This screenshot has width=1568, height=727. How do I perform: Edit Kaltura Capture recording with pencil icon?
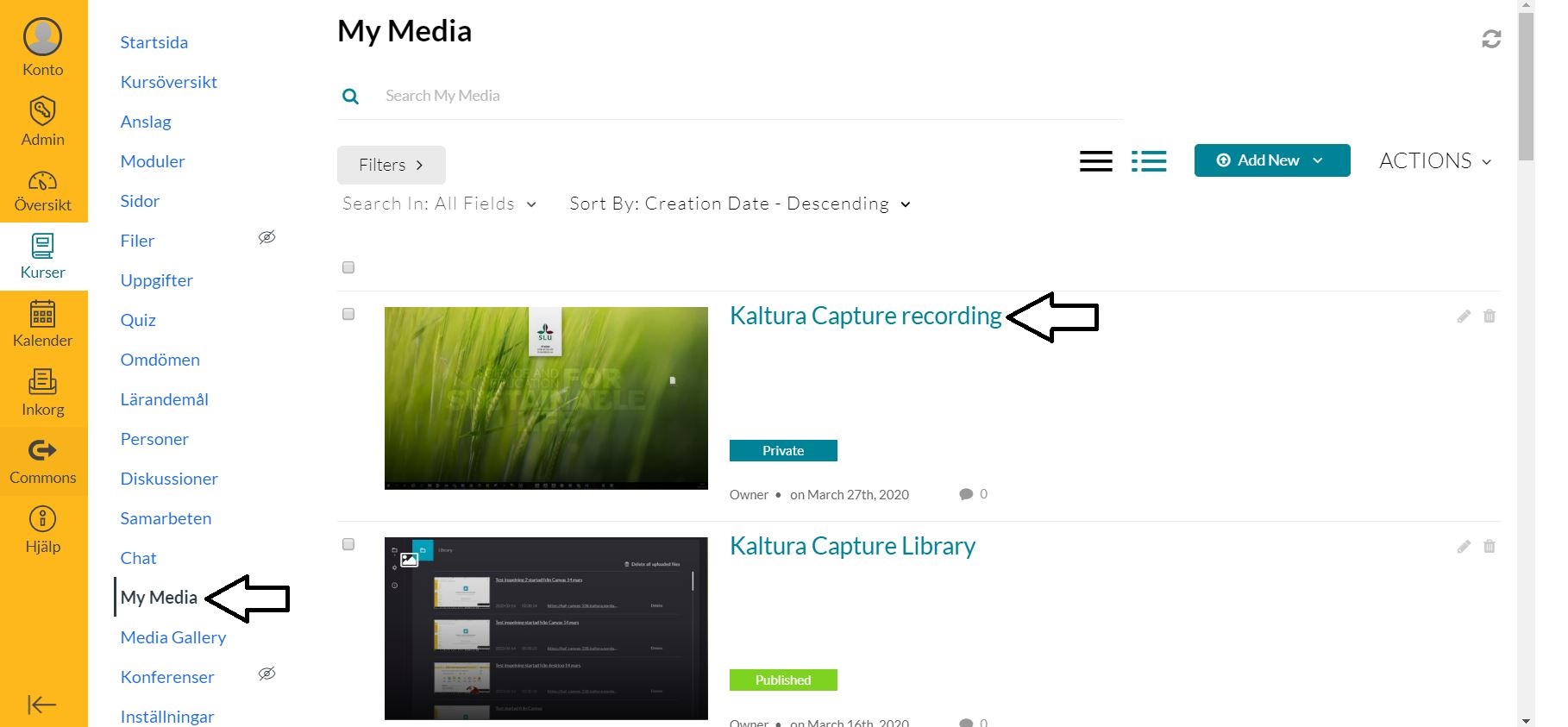tap(1464, 316)
